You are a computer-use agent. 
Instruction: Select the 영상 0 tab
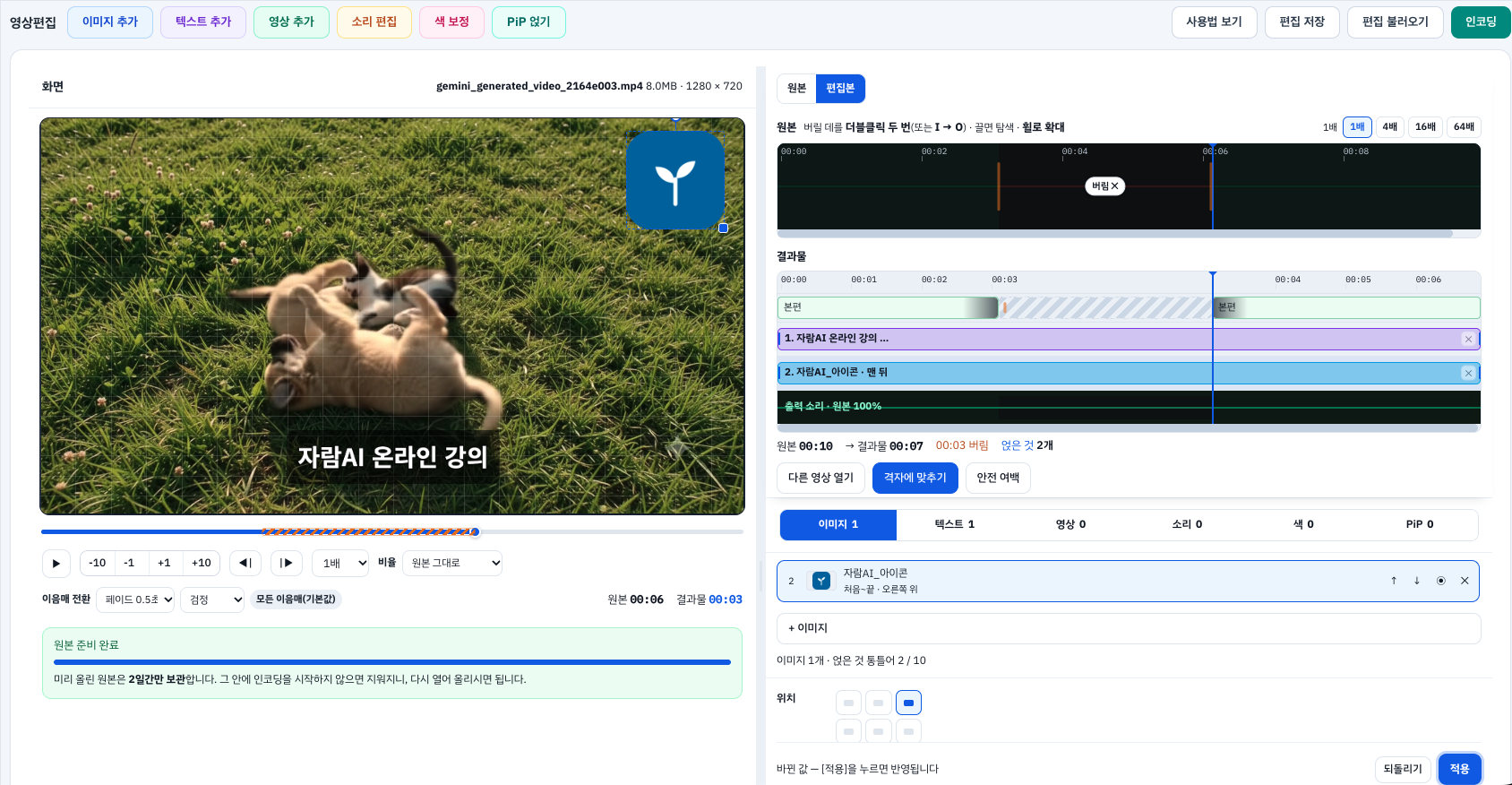pos(1070,524)
